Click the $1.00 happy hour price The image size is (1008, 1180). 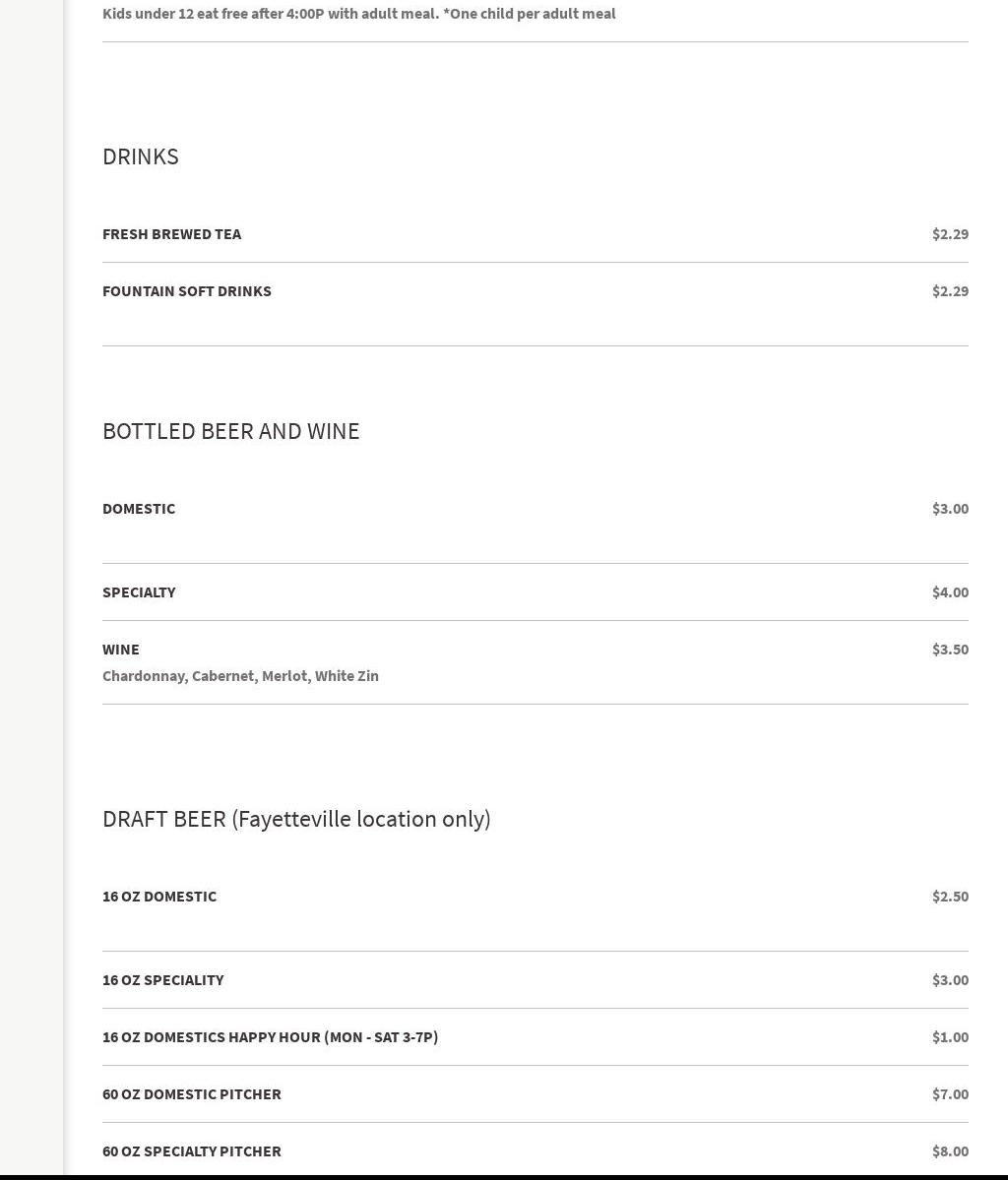tap(950, 1037)
